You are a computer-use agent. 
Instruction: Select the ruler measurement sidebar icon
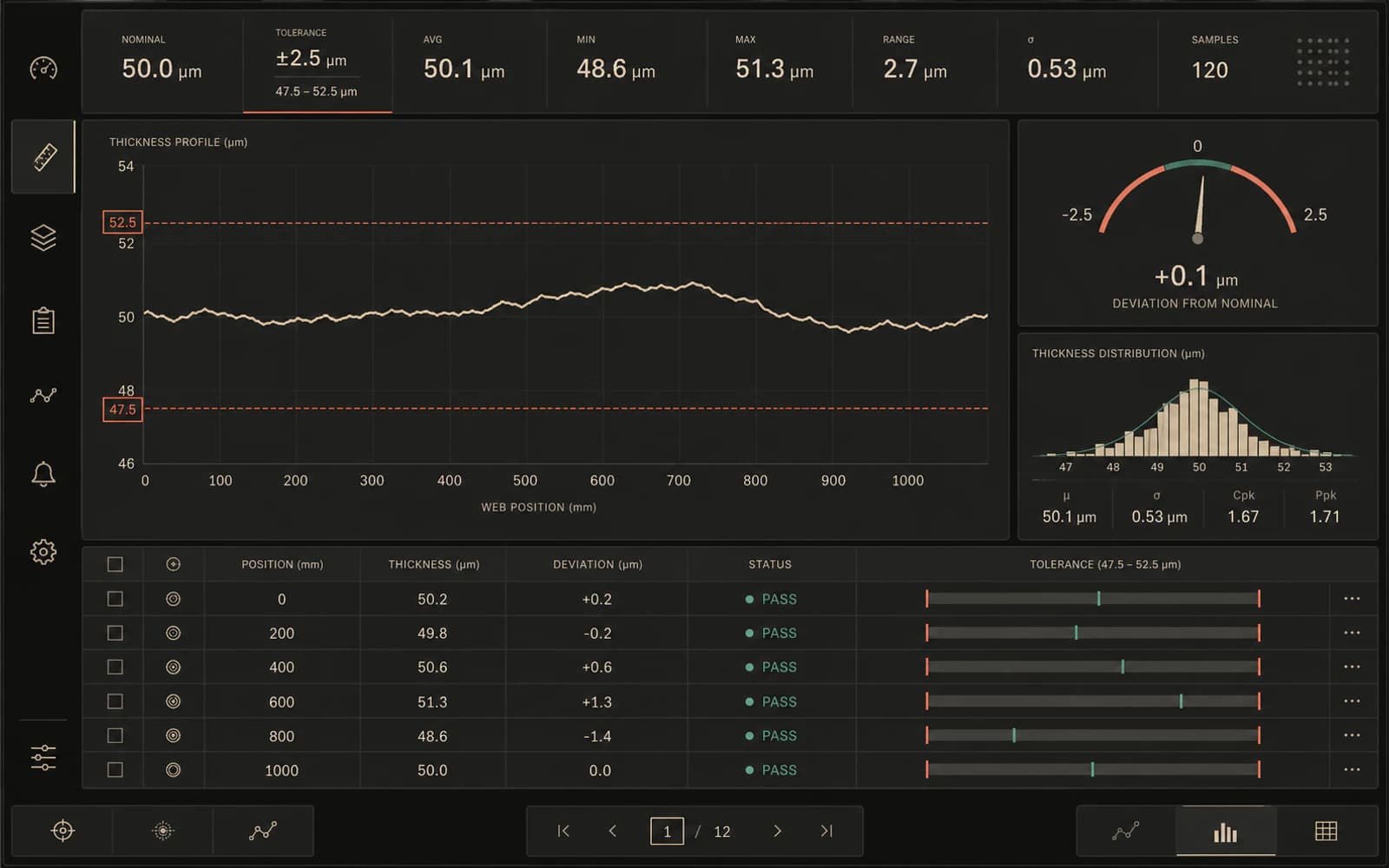pyautogui.click(x=43, y=157)
